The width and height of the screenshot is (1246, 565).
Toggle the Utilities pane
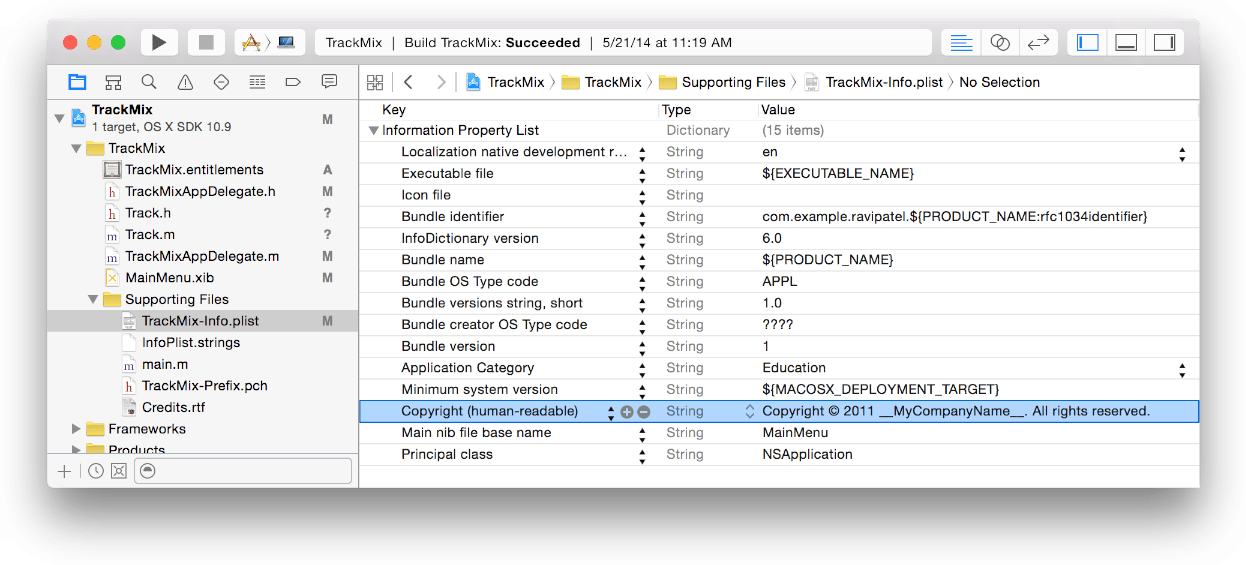(x=1164, y=42)
